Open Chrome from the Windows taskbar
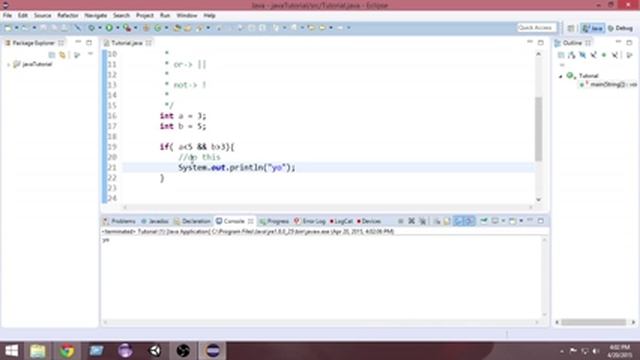Image resolution: width=640 pixels, height=360 pixels. point(67,351)
